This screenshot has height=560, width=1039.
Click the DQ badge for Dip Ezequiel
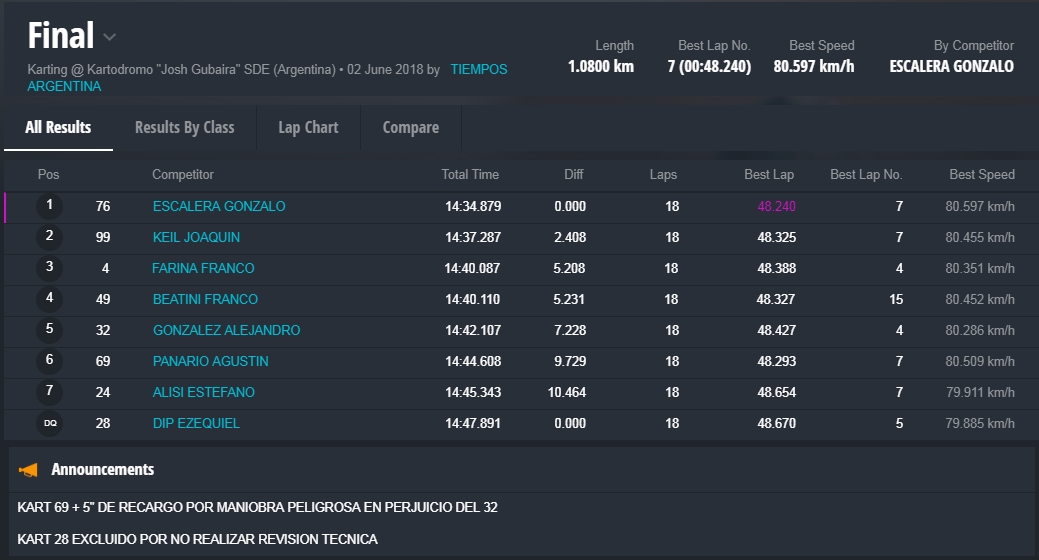pyautogui.click(x=49, y=423)
